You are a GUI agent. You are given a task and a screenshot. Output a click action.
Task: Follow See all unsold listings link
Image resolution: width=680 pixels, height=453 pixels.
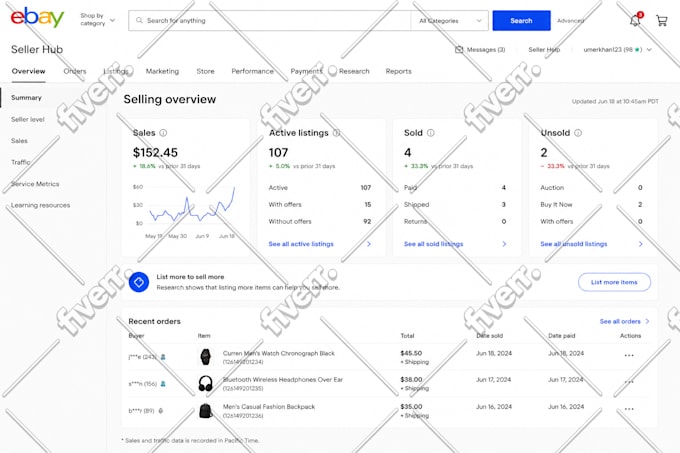pyautogui.click(x=573, y=244)
